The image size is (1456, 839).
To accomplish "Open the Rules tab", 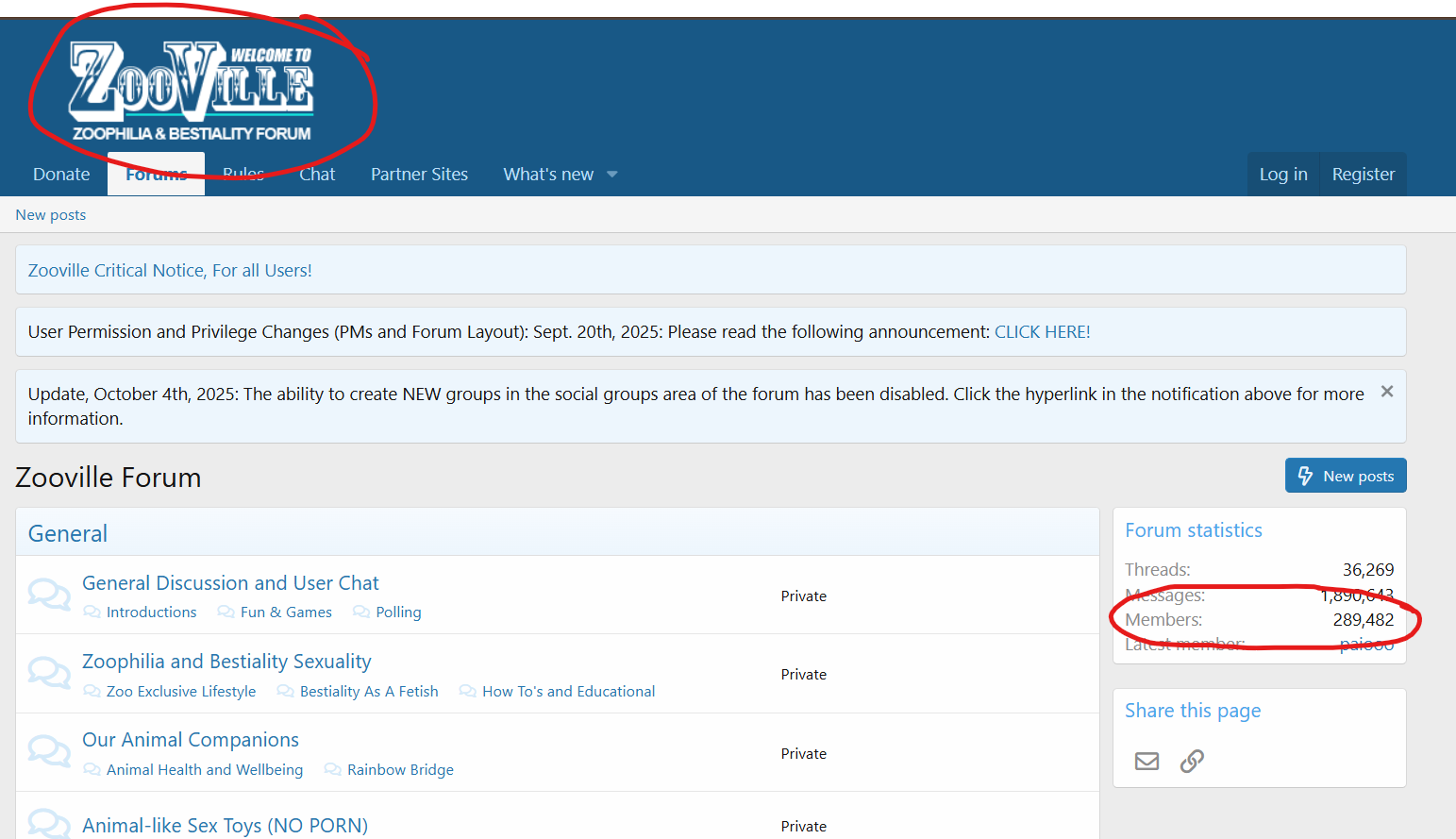I will coord(243,175).
